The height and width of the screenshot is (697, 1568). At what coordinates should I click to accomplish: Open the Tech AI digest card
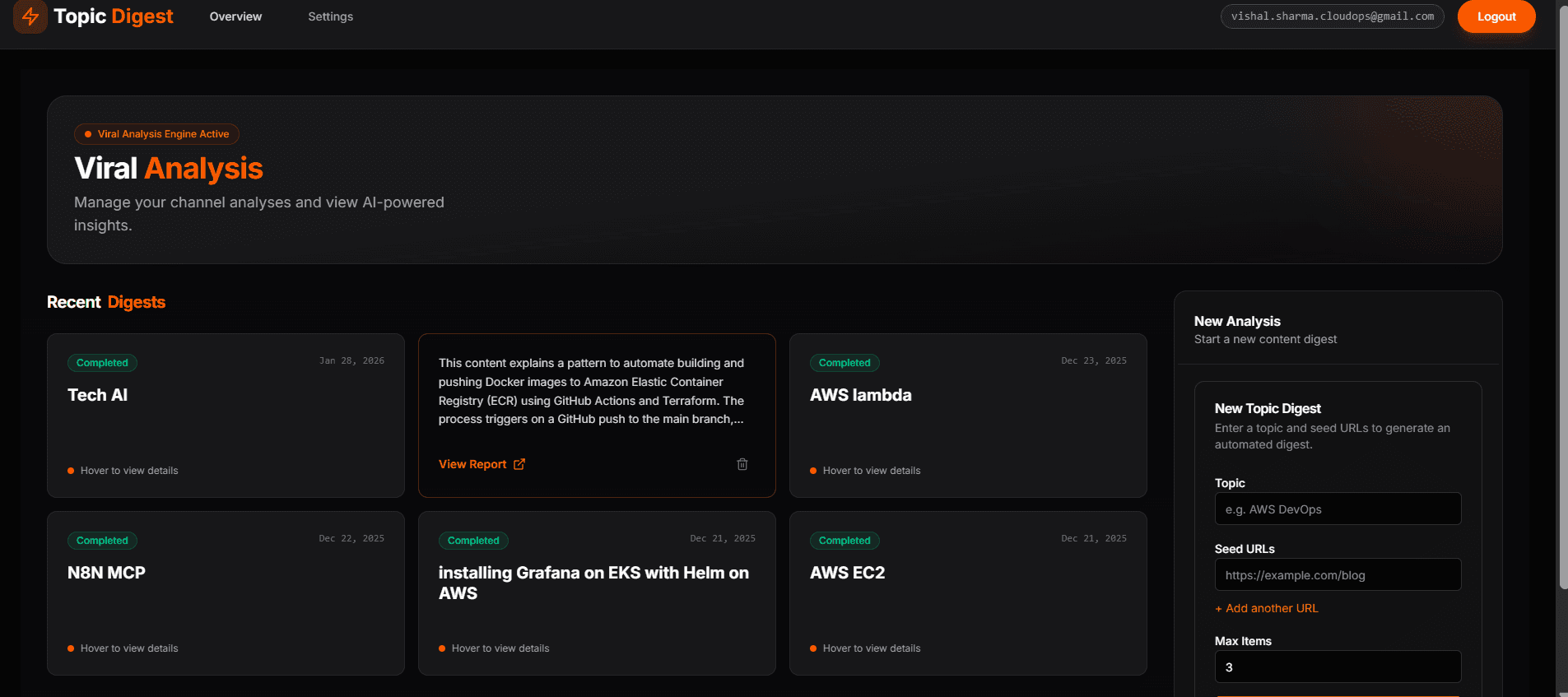pos(226,416)
